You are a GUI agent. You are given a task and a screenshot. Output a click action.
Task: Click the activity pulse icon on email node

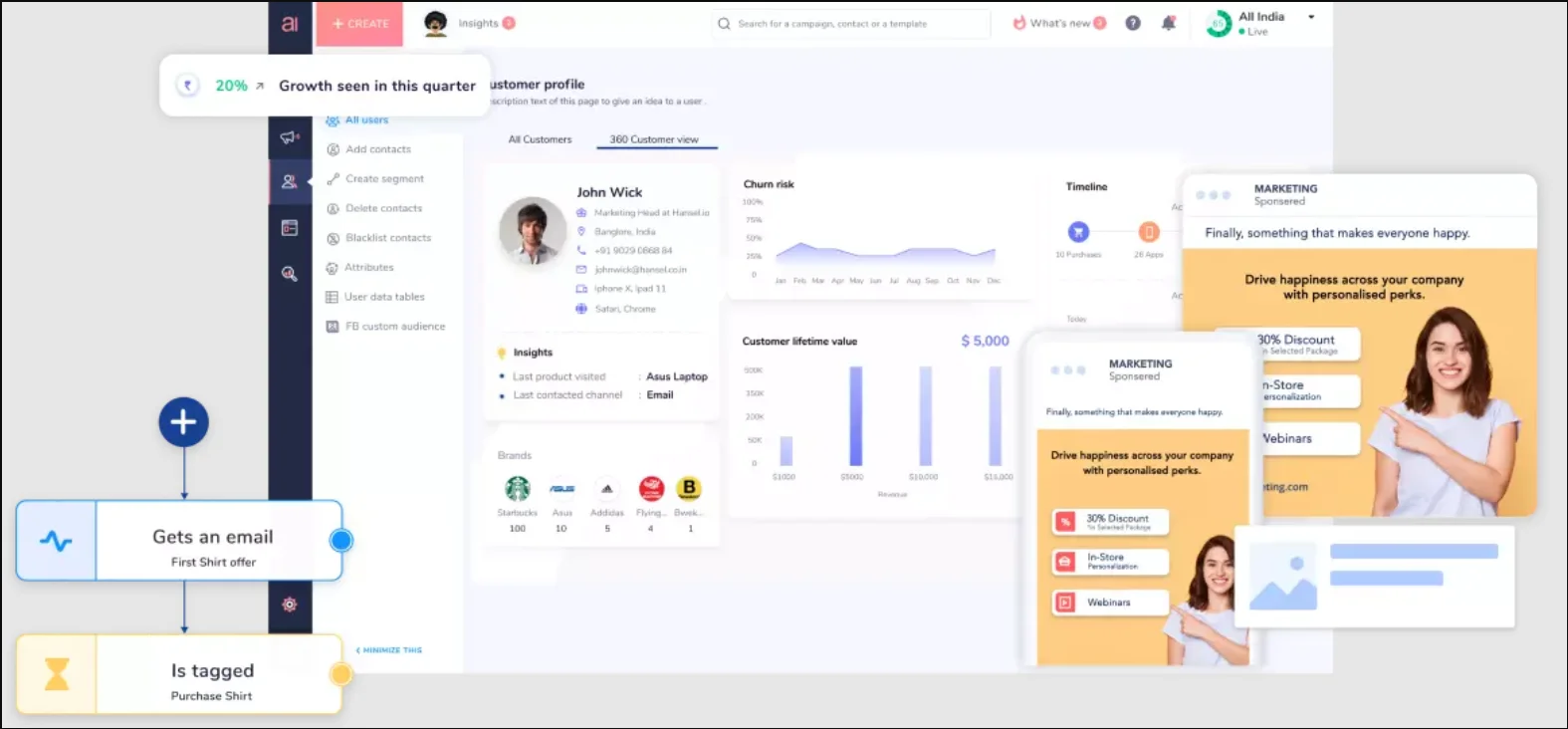coord(56,541)
